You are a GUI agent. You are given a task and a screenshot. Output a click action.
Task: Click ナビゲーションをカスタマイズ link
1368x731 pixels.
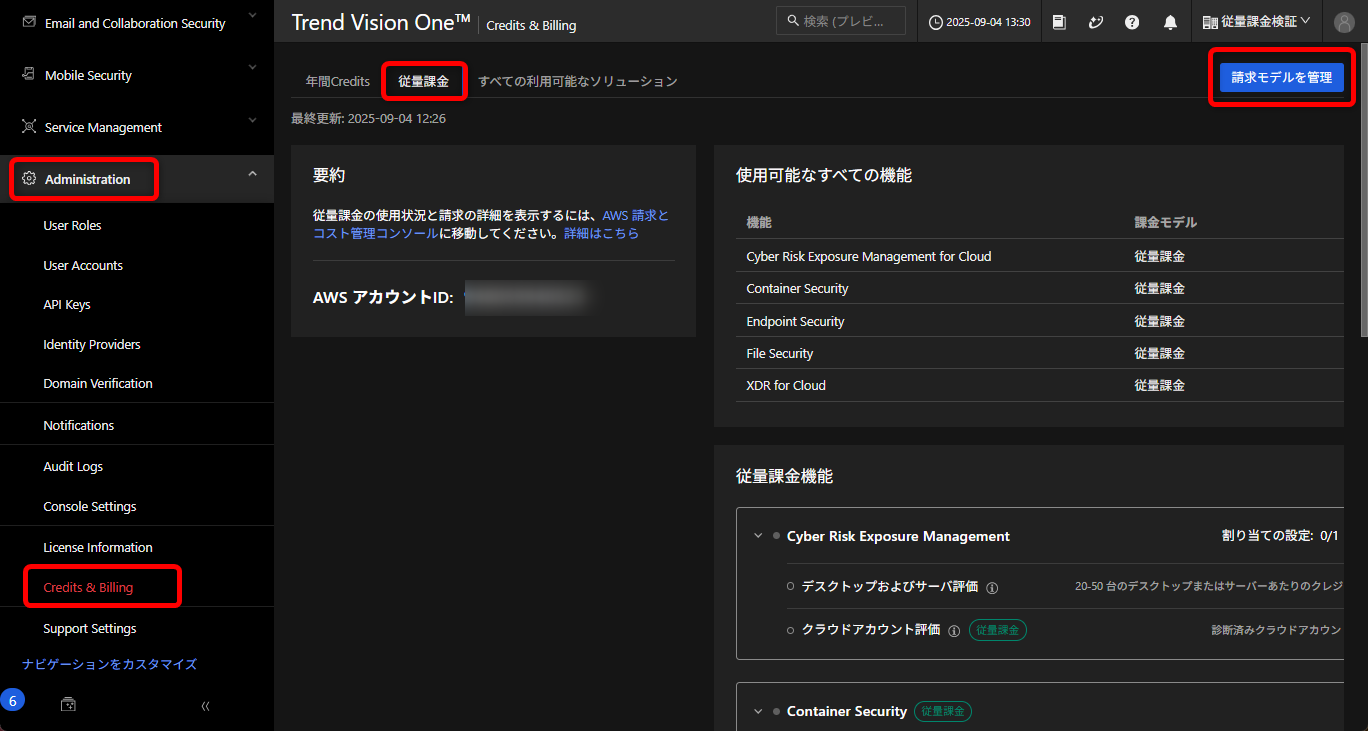pyautogui.click(x=110, y=664)
